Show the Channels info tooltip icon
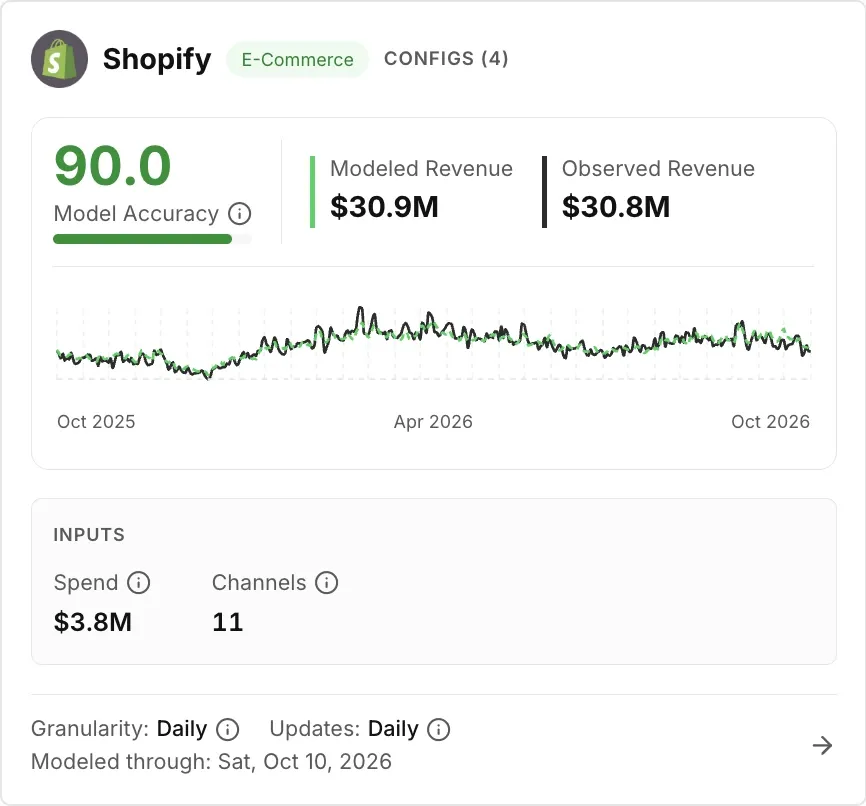The height and width of the screenshot is (806, 866). pyautogui.click(x=326, y=582)
